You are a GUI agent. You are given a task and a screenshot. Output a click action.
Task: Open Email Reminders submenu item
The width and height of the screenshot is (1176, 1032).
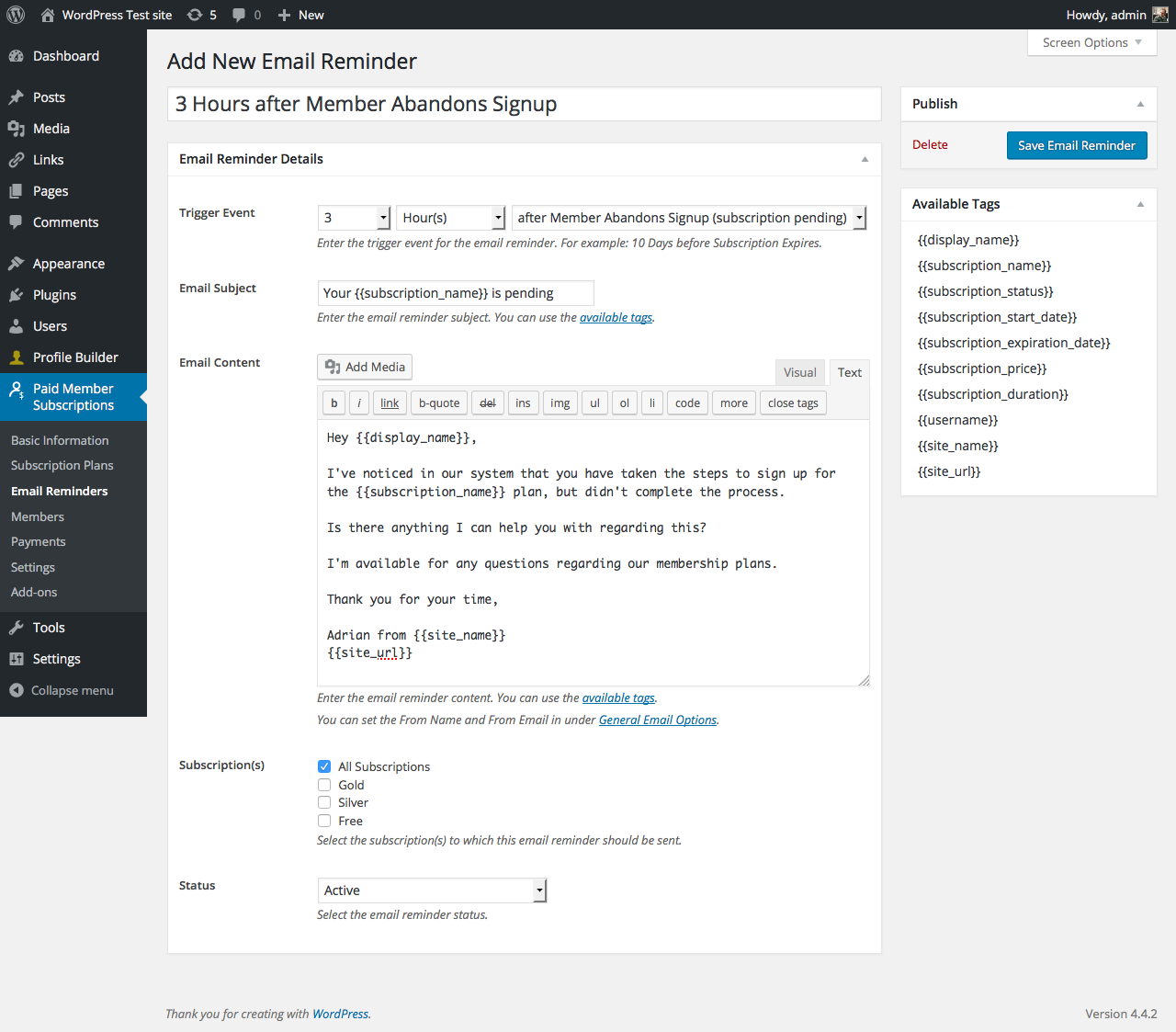(60, 491)
